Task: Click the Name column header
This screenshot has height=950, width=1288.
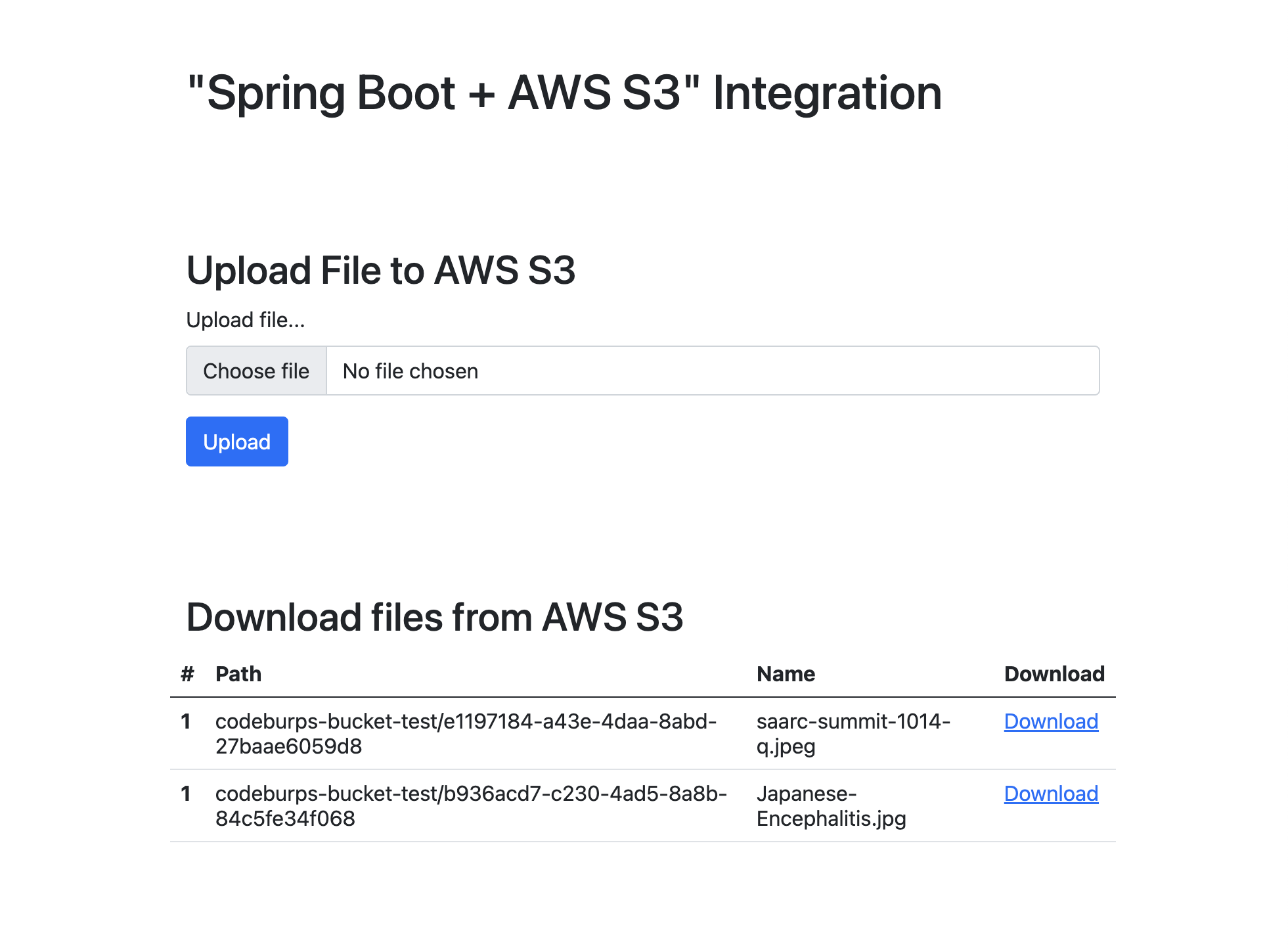Action: pyautogui.click(x=786, y=674)
